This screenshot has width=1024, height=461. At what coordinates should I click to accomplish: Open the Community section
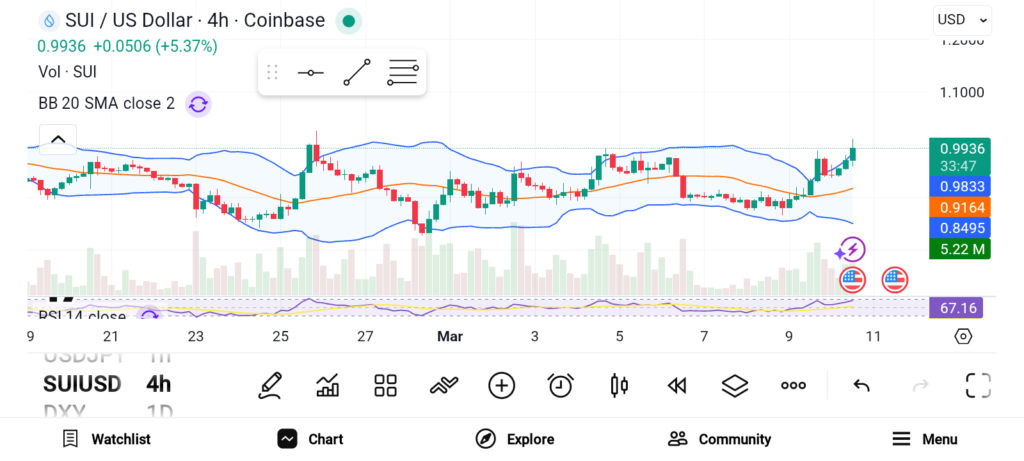pos(720,439)
